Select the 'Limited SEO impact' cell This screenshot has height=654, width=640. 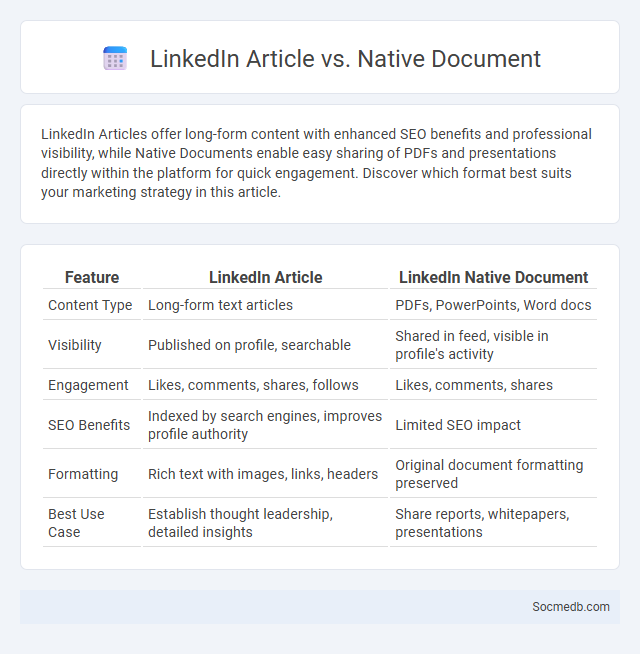tap(493, 425)
